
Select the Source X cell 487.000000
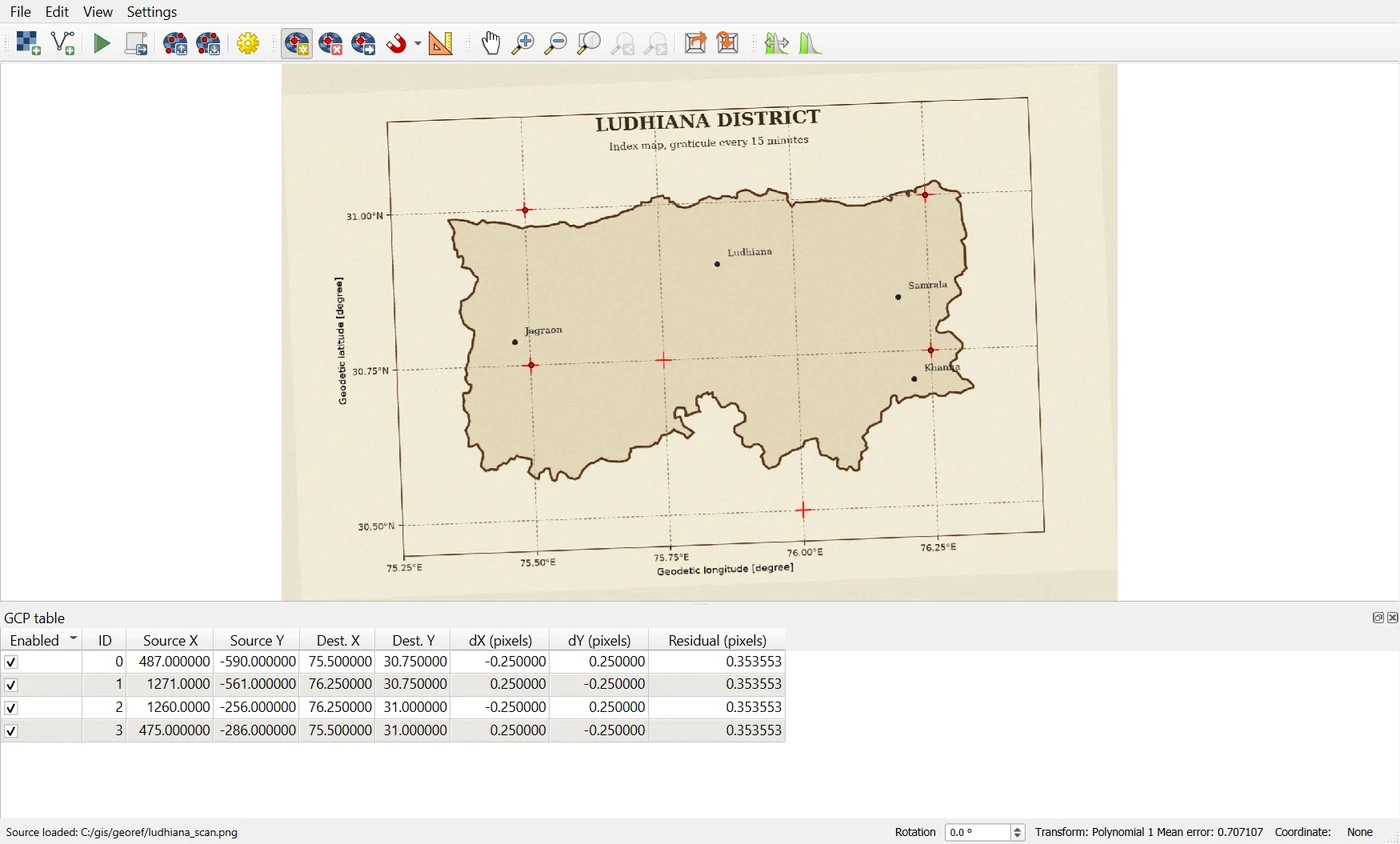(x=170, y=662)
